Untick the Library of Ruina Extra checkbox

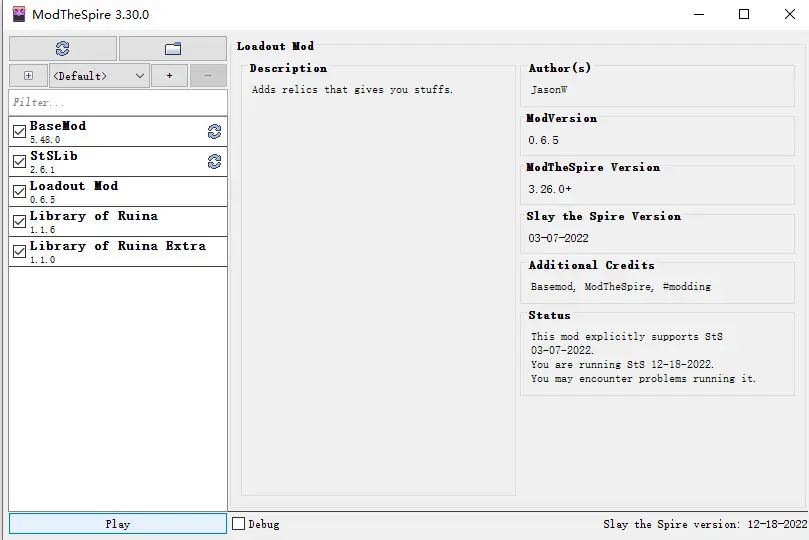tap(19, 252)
